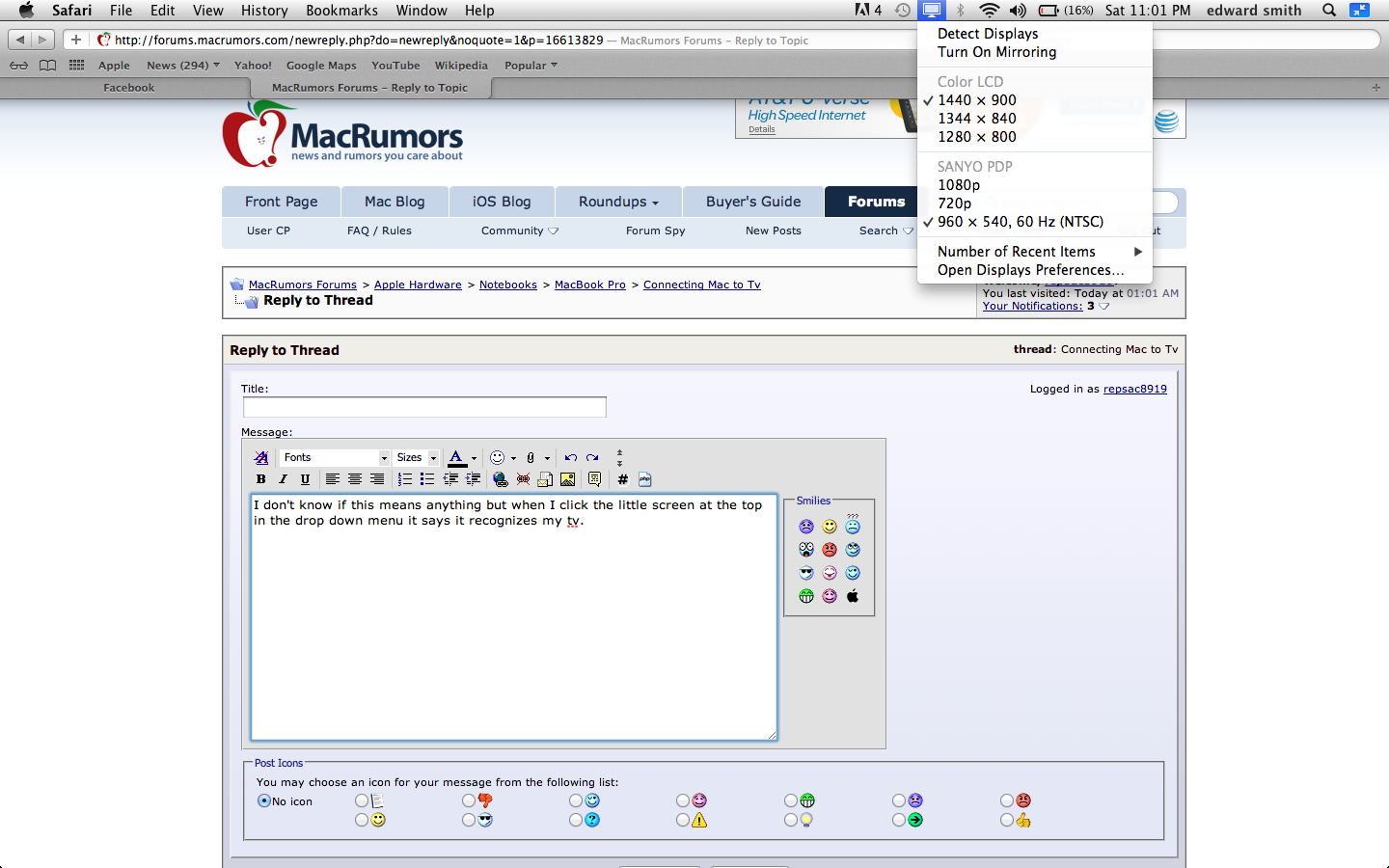
Task: Expand the Community submenu
Action: click(x=520, y=231)
